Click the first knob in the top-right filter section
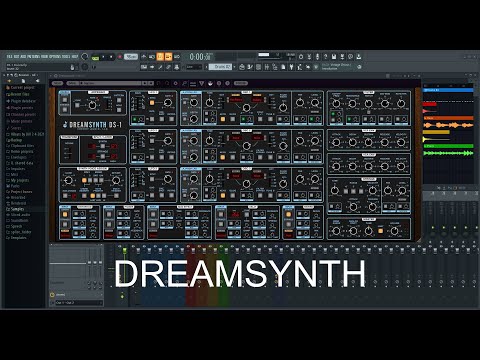The width and height of the screenshot is (480, 360). point(336,103)
